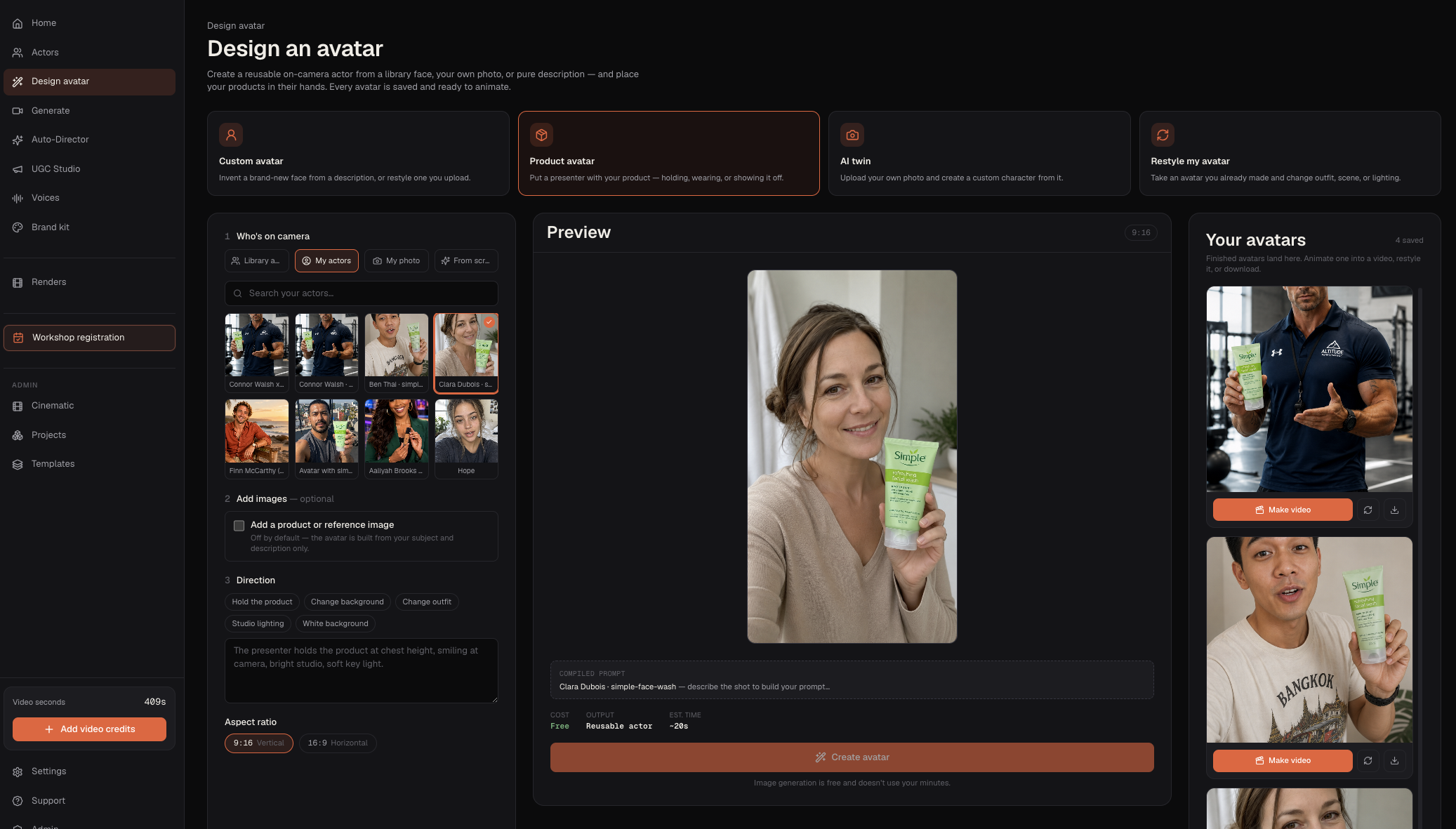
Task: Focus the Search your actors field
Action: 362,293
